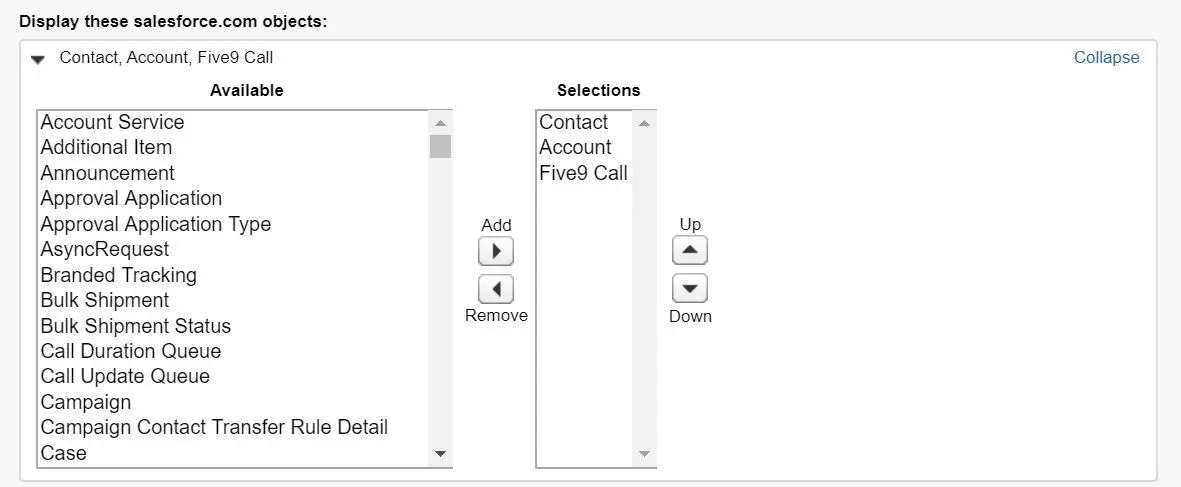Screen dimensions: 1181x487
Task: Click the Remove left-arrow button
Action: tap(496, 289)
